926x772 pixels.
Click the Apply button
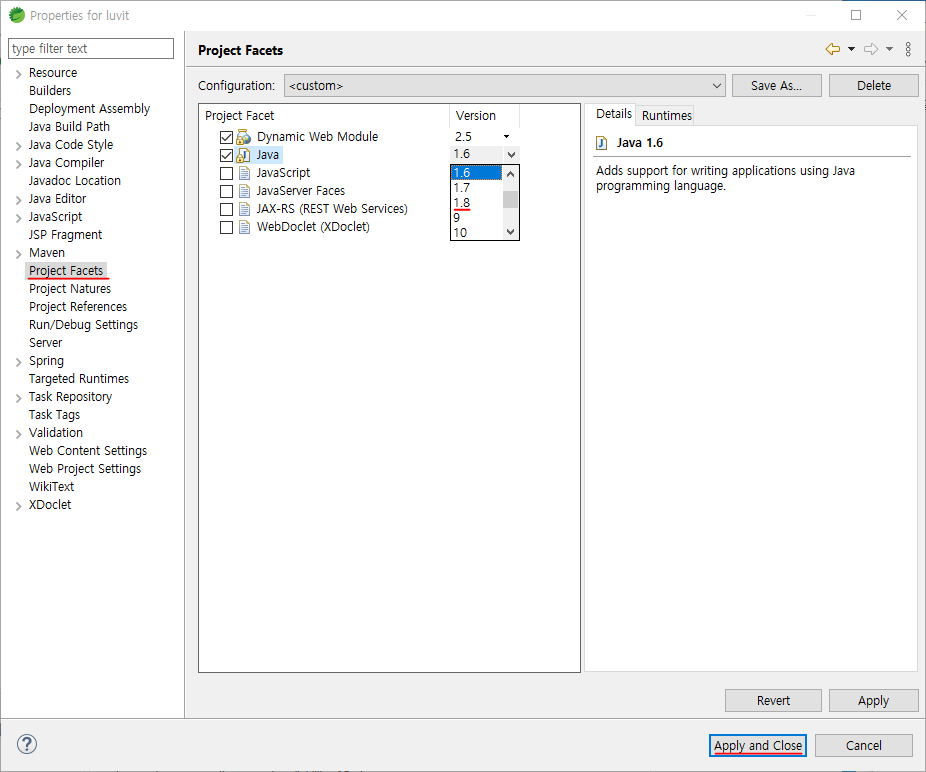873,701
